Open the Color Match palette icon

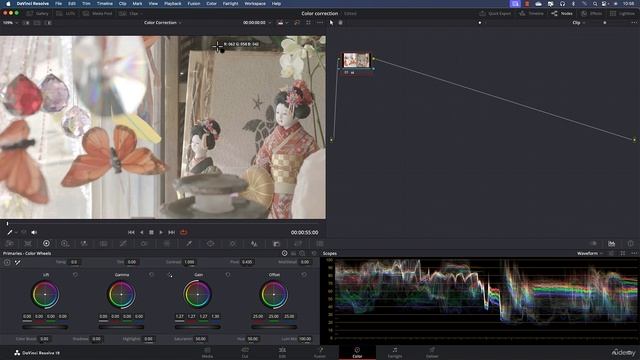(x=28, y=244)
